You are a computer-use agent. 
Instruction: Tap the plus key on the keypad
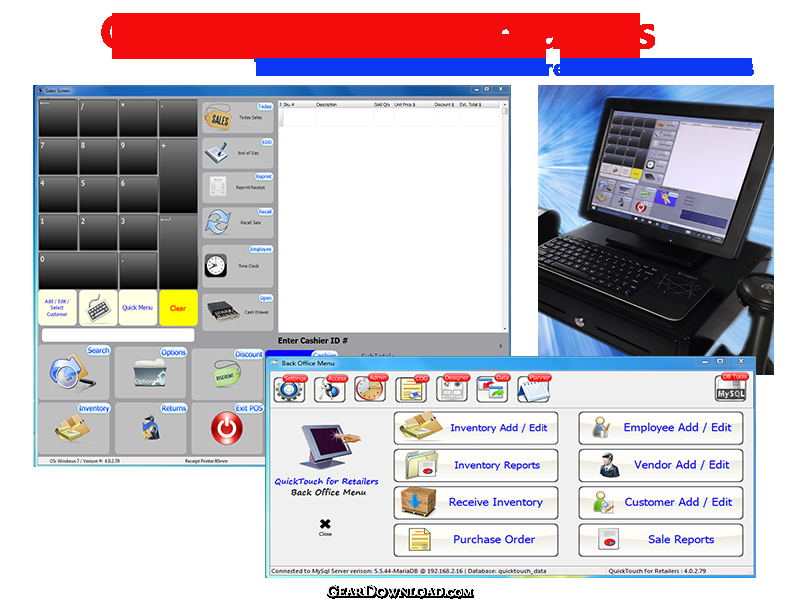coord(178,176)
